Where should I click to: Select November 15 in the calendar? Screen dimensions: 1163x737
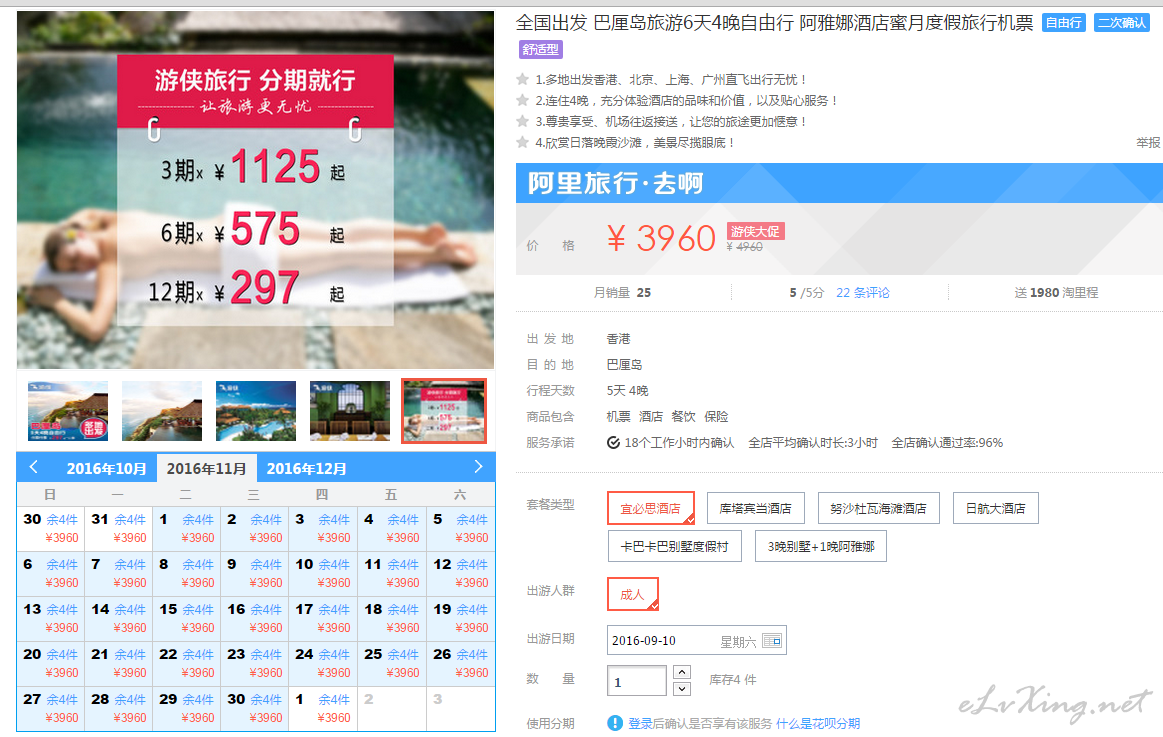186,618
